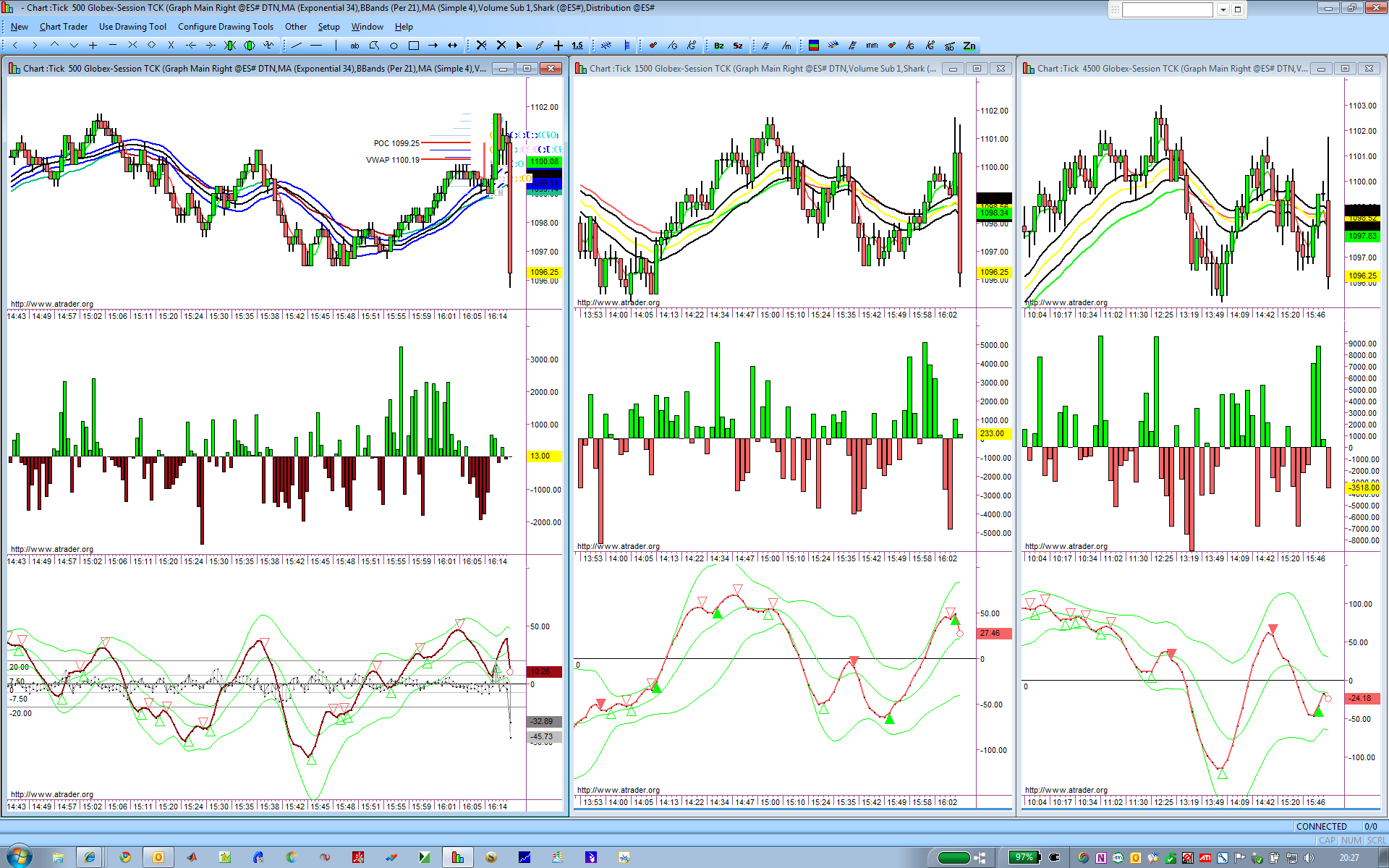The width and height of the screenshot is (1389, 868).
Task: Click the dashed right-arrow toolbar icon
Action: tap(211, 46)
